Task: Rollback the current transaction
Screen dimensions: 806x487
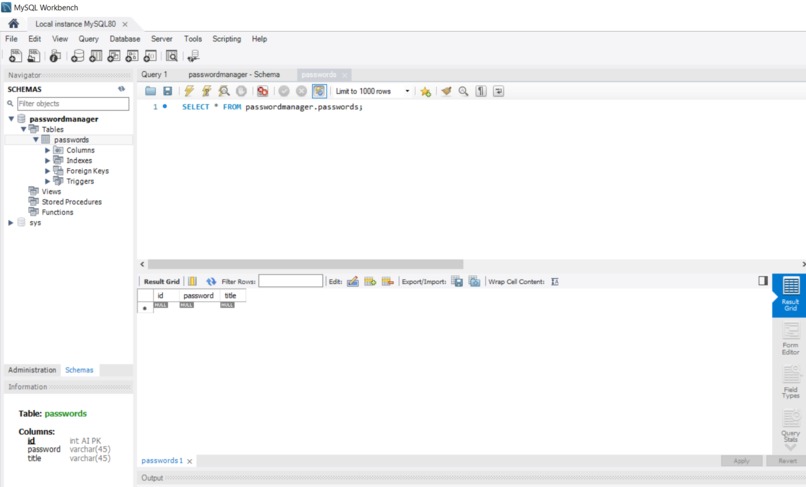Action: 301,91
